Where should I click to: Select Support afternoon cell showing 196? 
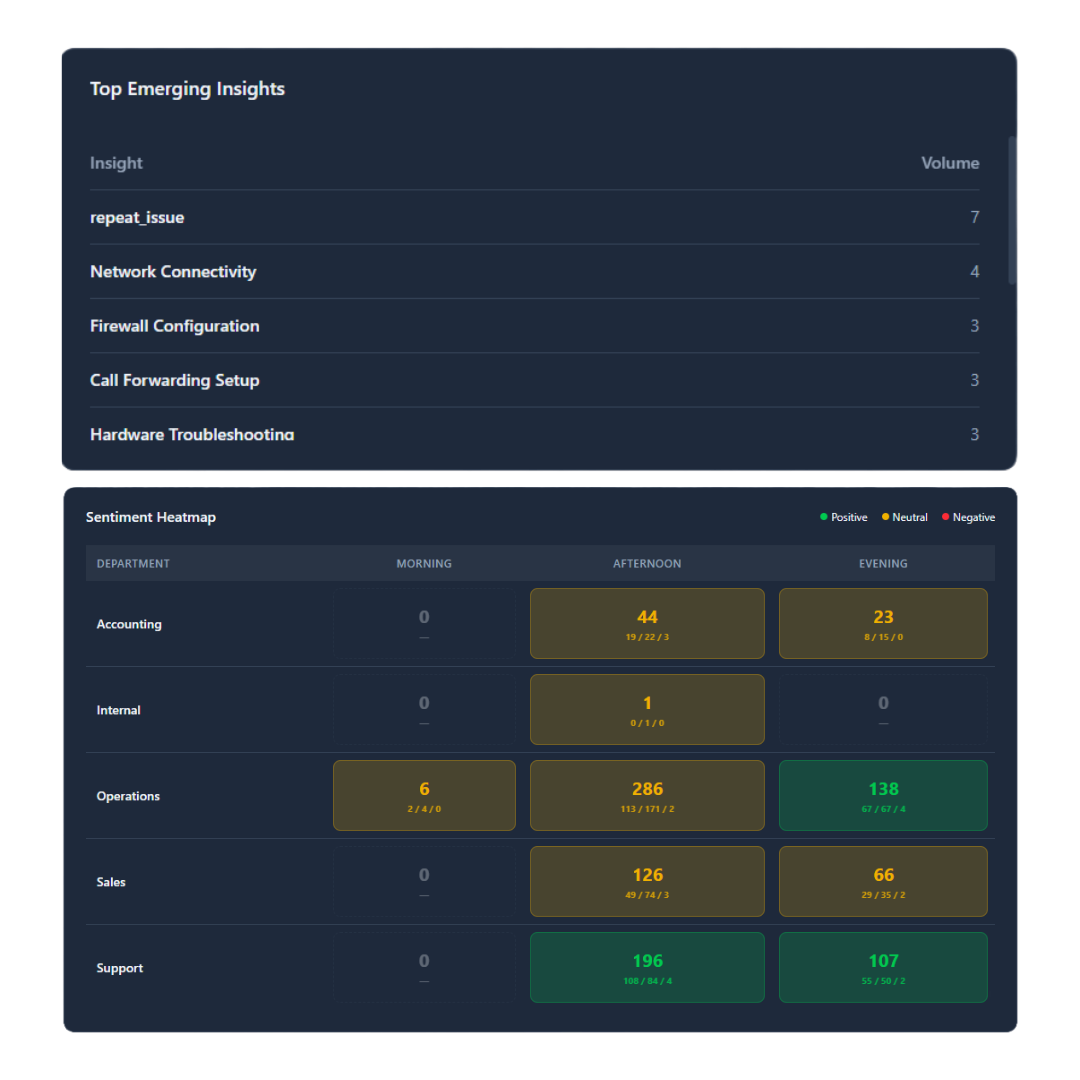[x=647, y=968]
